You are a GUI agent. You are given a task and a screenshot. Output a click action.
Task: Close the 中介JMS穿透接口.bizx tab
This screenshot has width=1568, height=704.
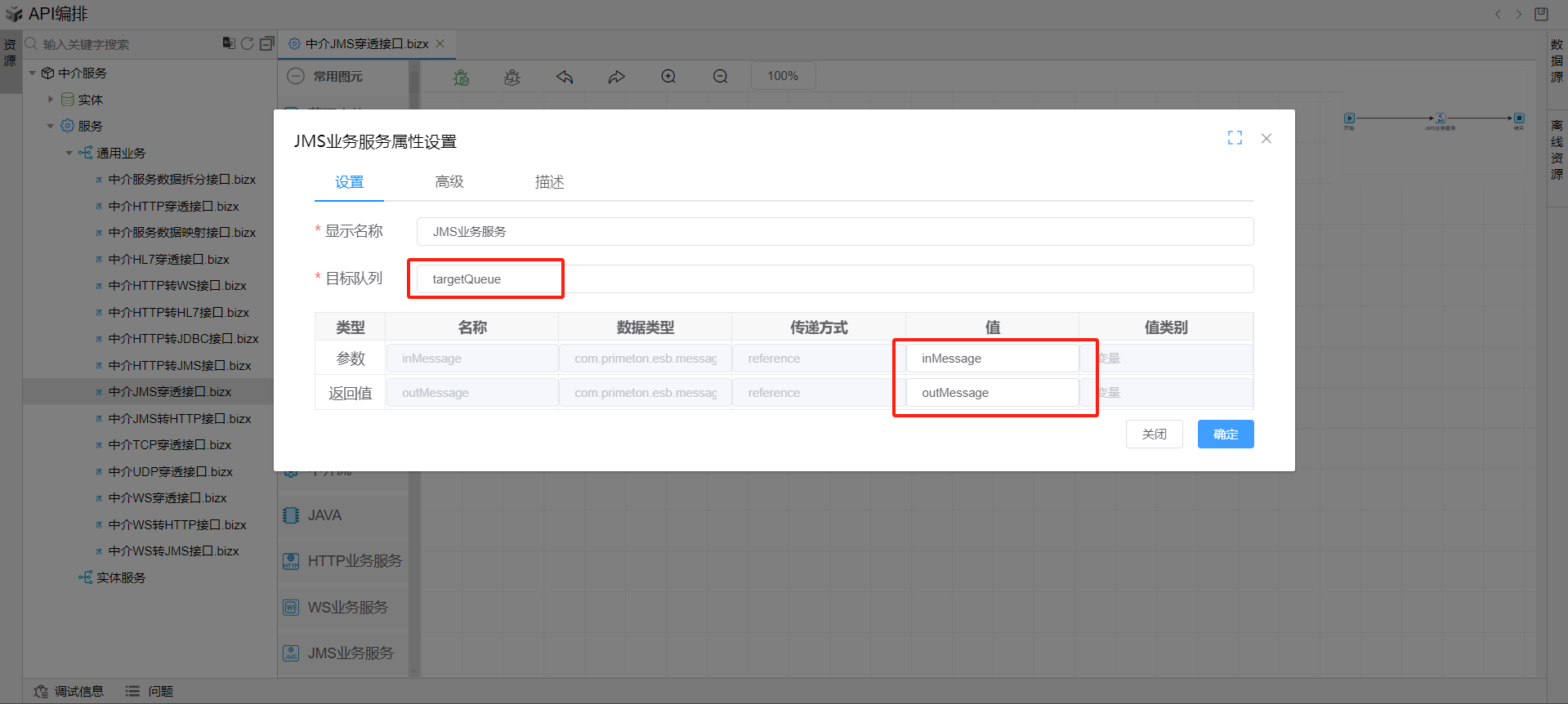click(440, 44)
